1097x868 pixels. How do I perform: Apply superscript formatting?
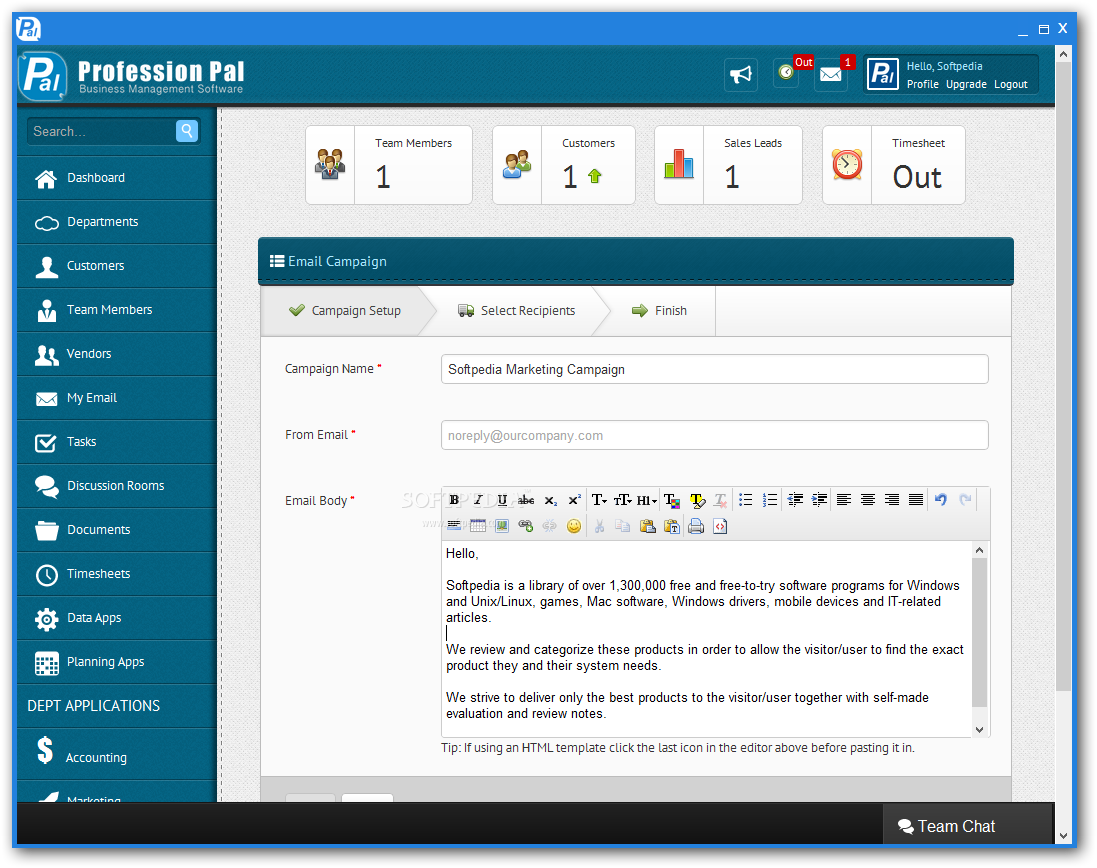(574, 500)
